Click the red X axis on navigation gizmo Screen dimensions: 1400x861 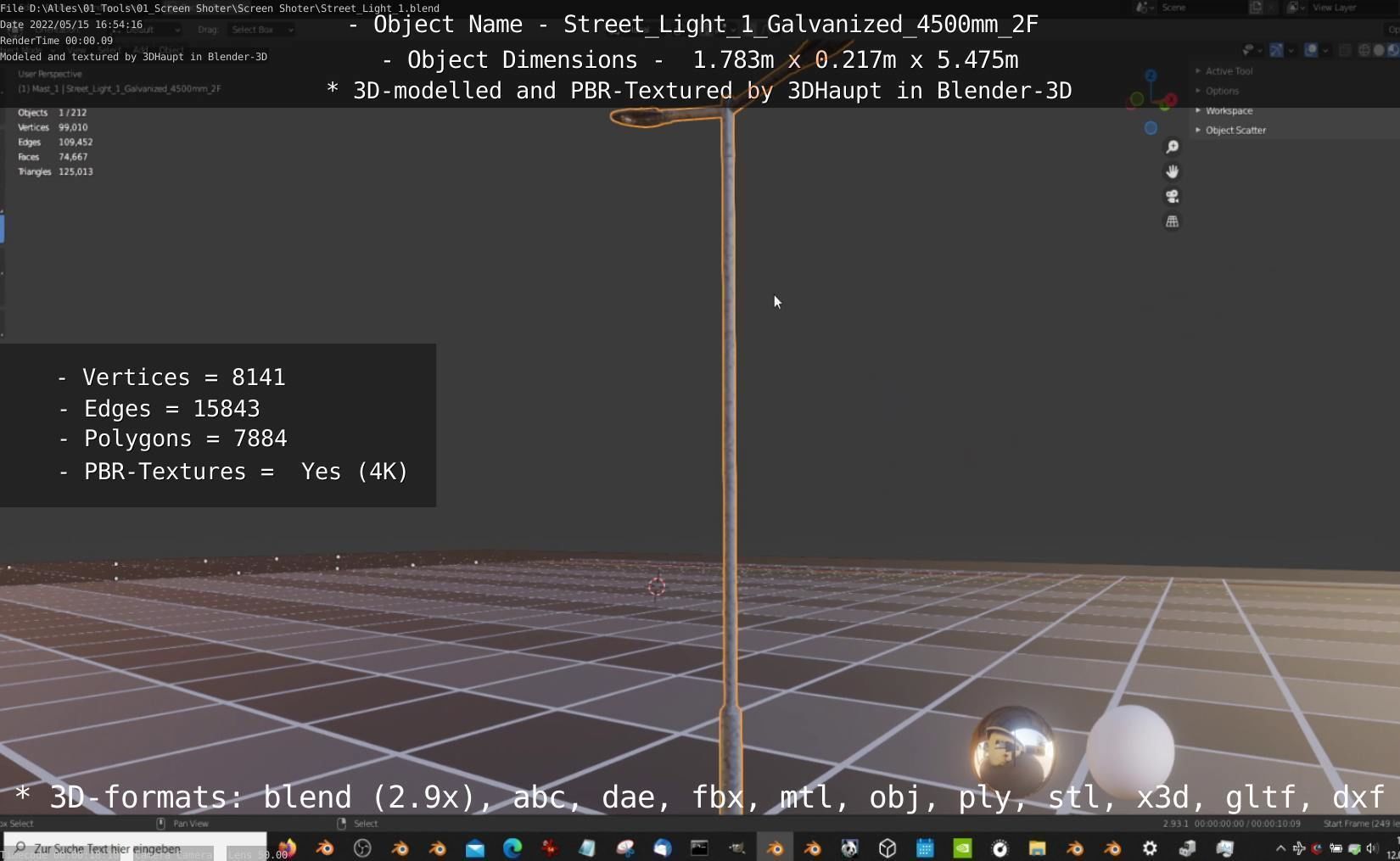pos(1169,101)
